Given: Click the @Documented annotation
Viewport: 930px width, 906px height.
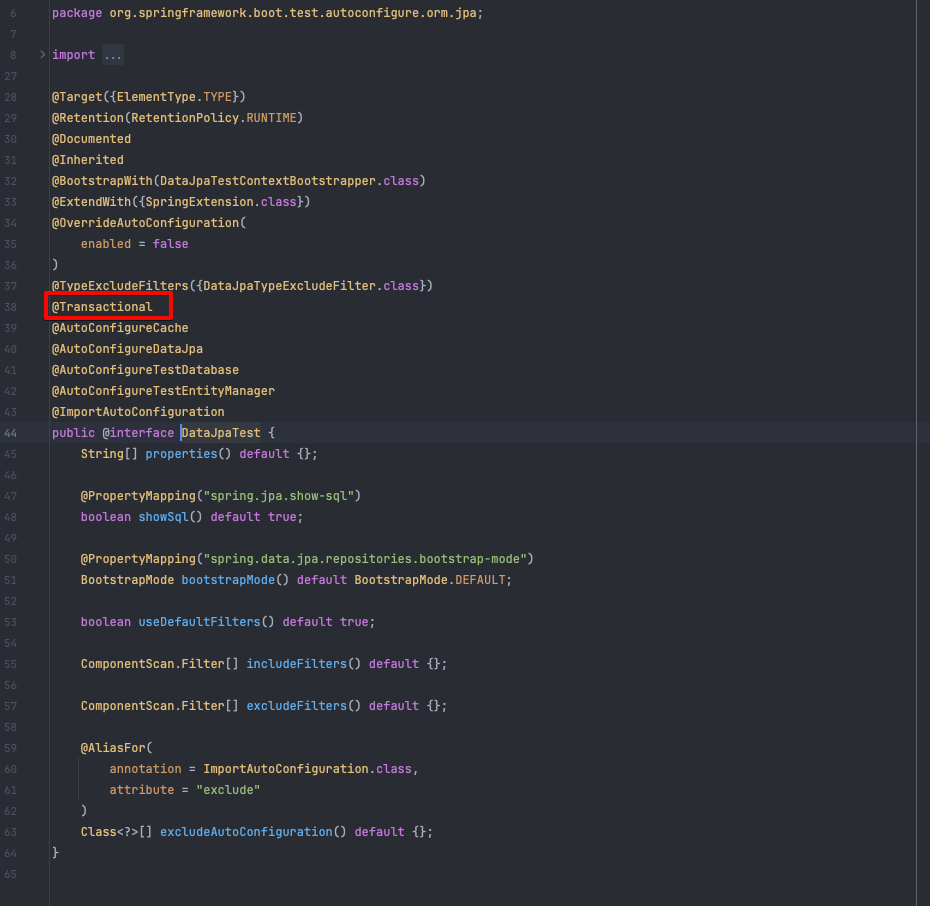Looking at the screenshot, I should pyautogui.click(x=91, y=139).
